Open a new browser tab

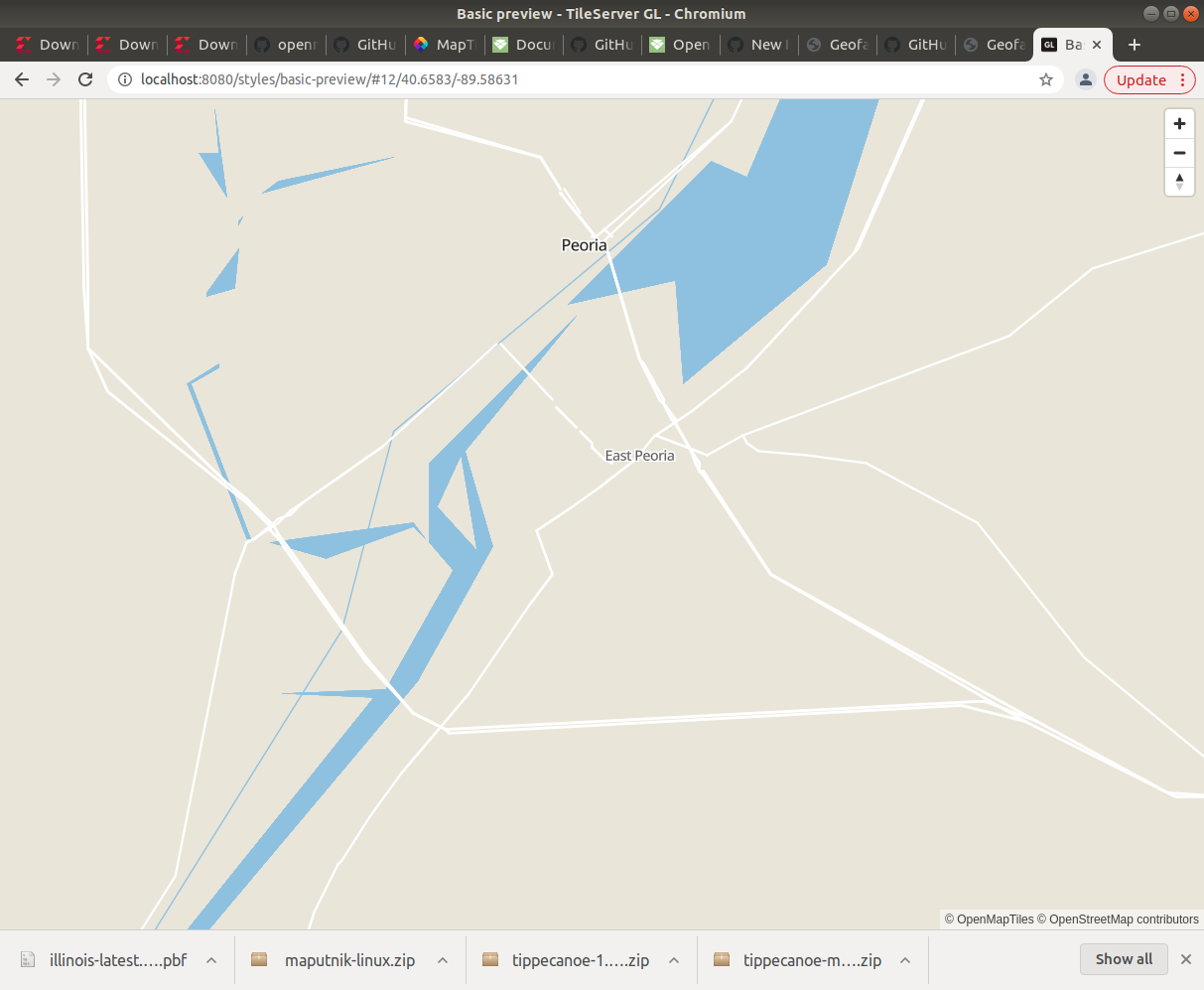click(1135, 45)
